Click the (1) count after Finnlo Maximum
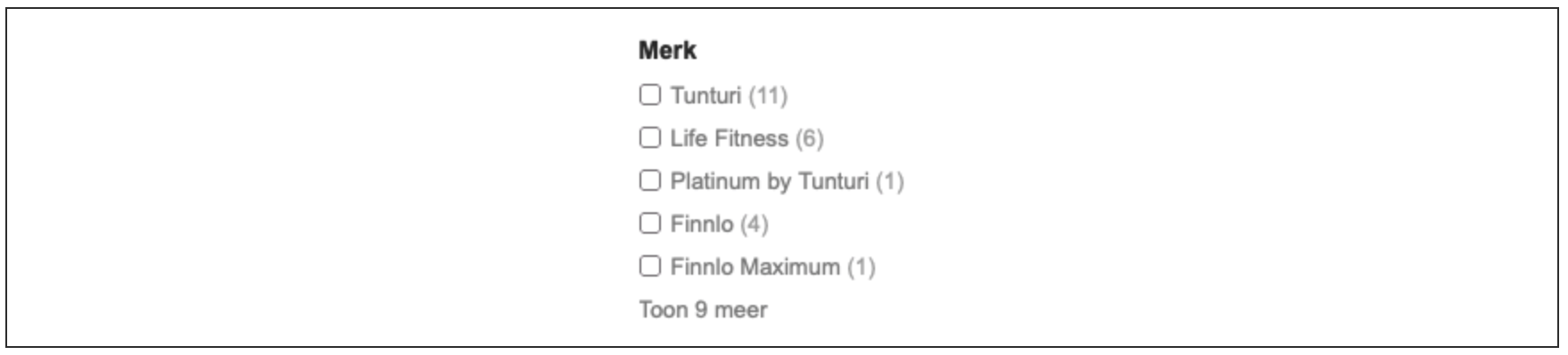Viewport: 1568px width, 355px height. tap(862, 267)
